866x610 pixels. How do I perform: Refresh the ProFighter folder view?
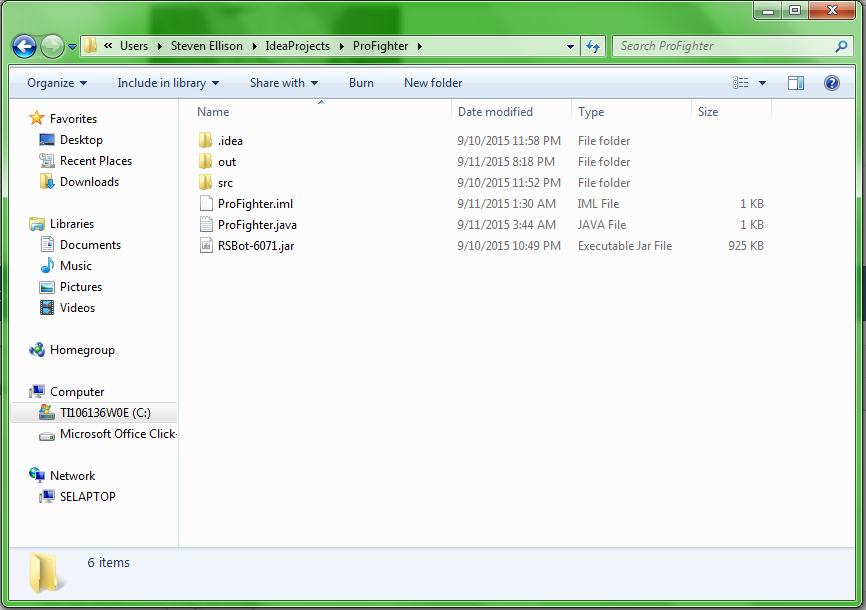(x=593, y=46)
